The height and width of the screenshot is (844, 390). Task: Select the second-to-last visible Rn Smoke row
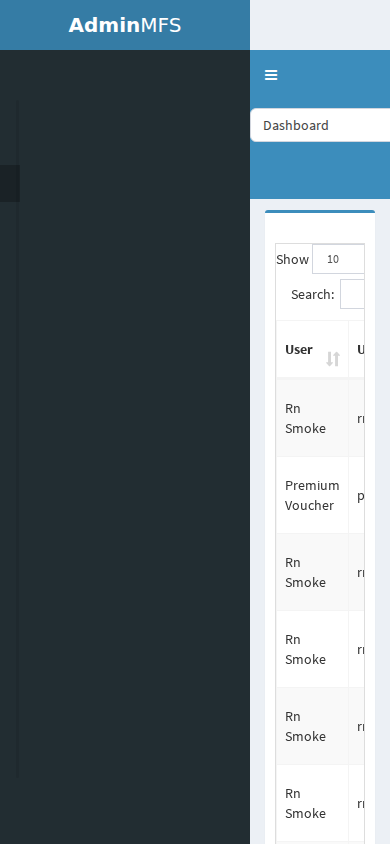tap(321, 726)
